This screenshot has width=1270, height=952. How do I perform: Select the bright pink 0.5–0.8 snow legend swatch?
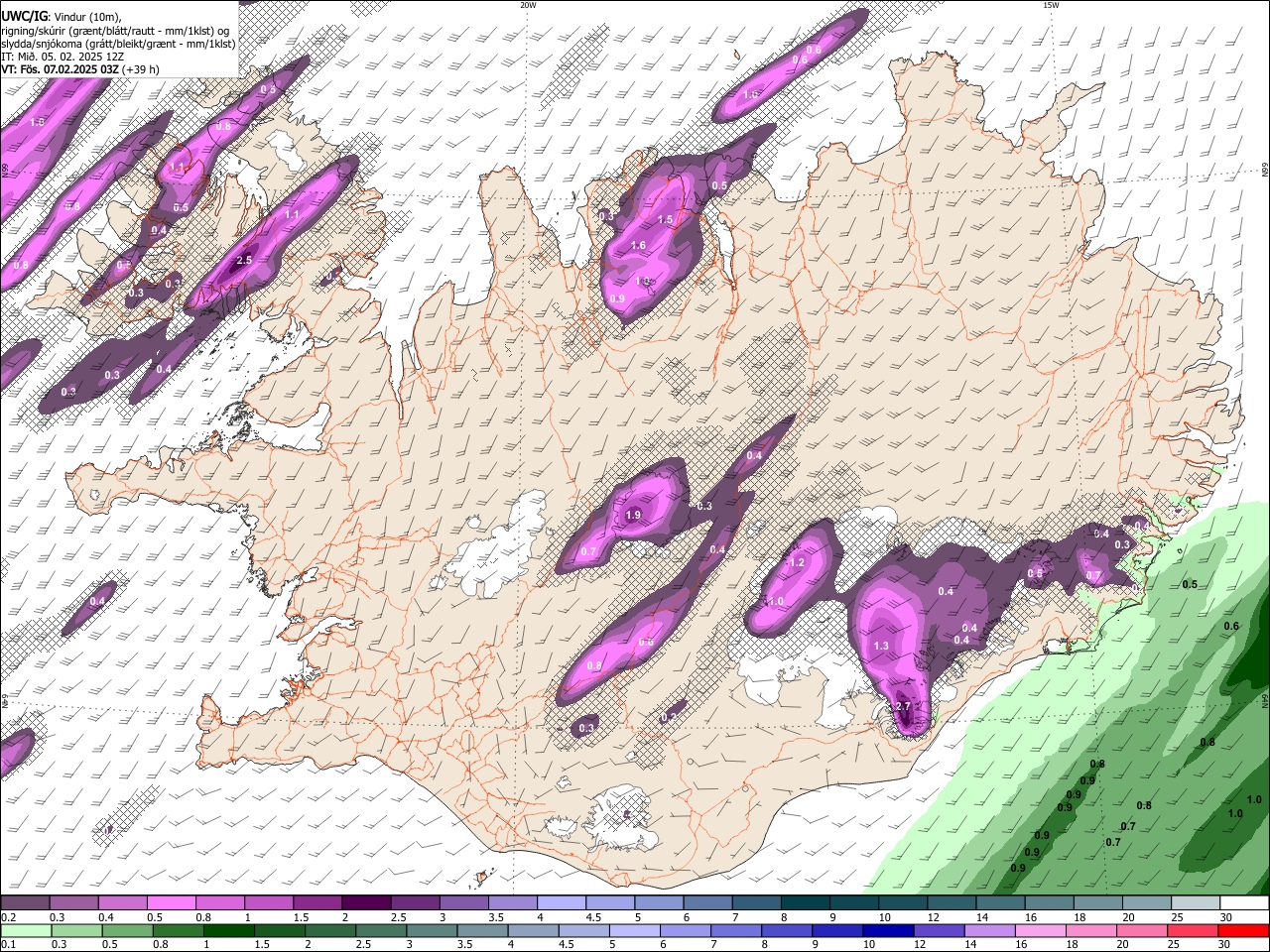tap(171, 903)
